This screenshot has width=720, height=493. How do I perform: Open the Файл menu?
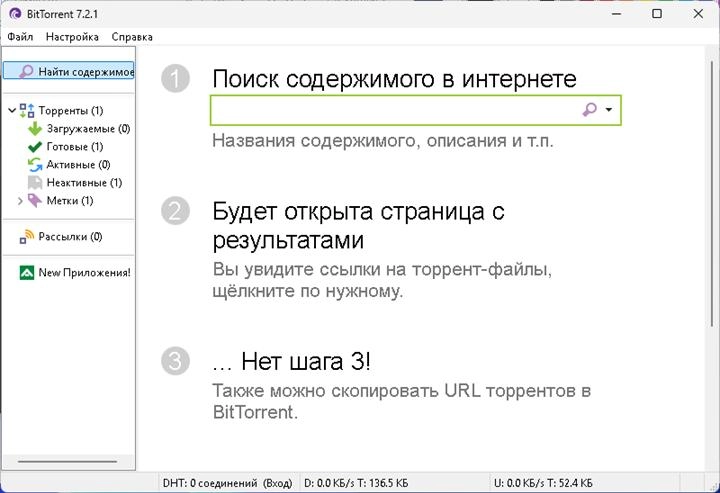(x=20, y=37)
